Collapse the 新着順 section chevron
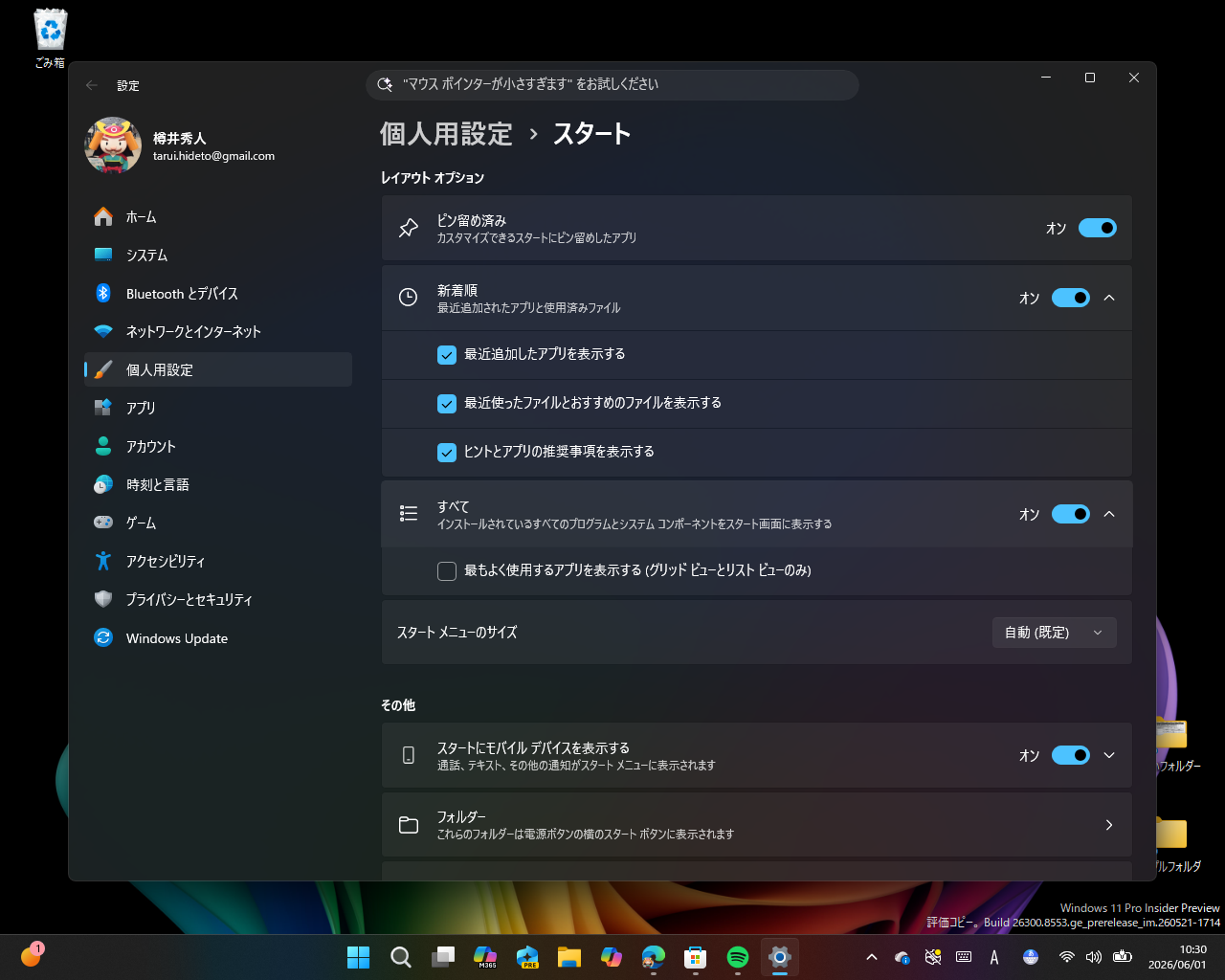The height and width of the screenshot is (980, 1225). coord(1109,298)
